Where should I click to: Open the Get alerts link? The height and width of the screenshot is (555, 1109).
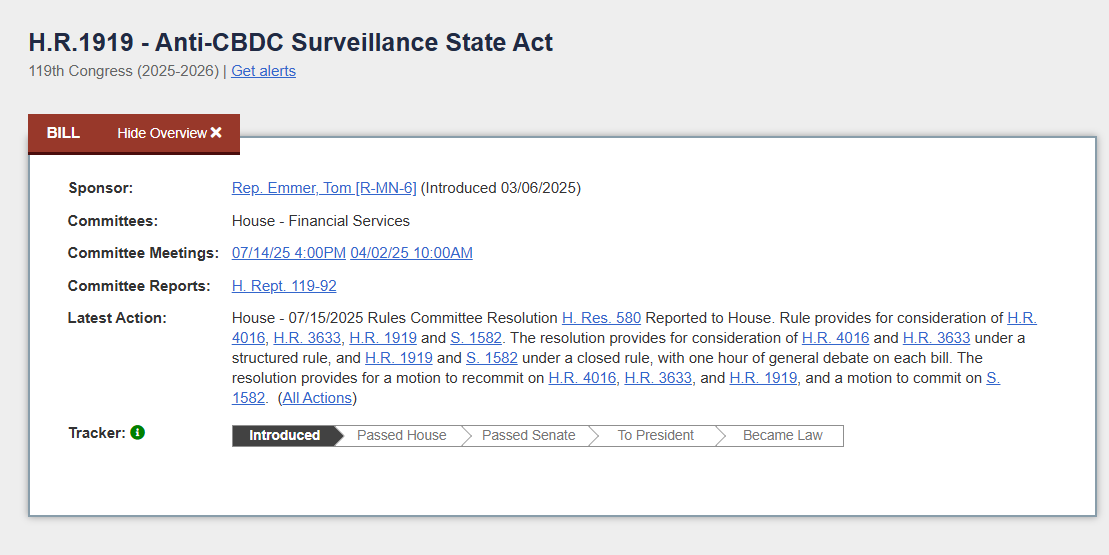pos(263,71)
